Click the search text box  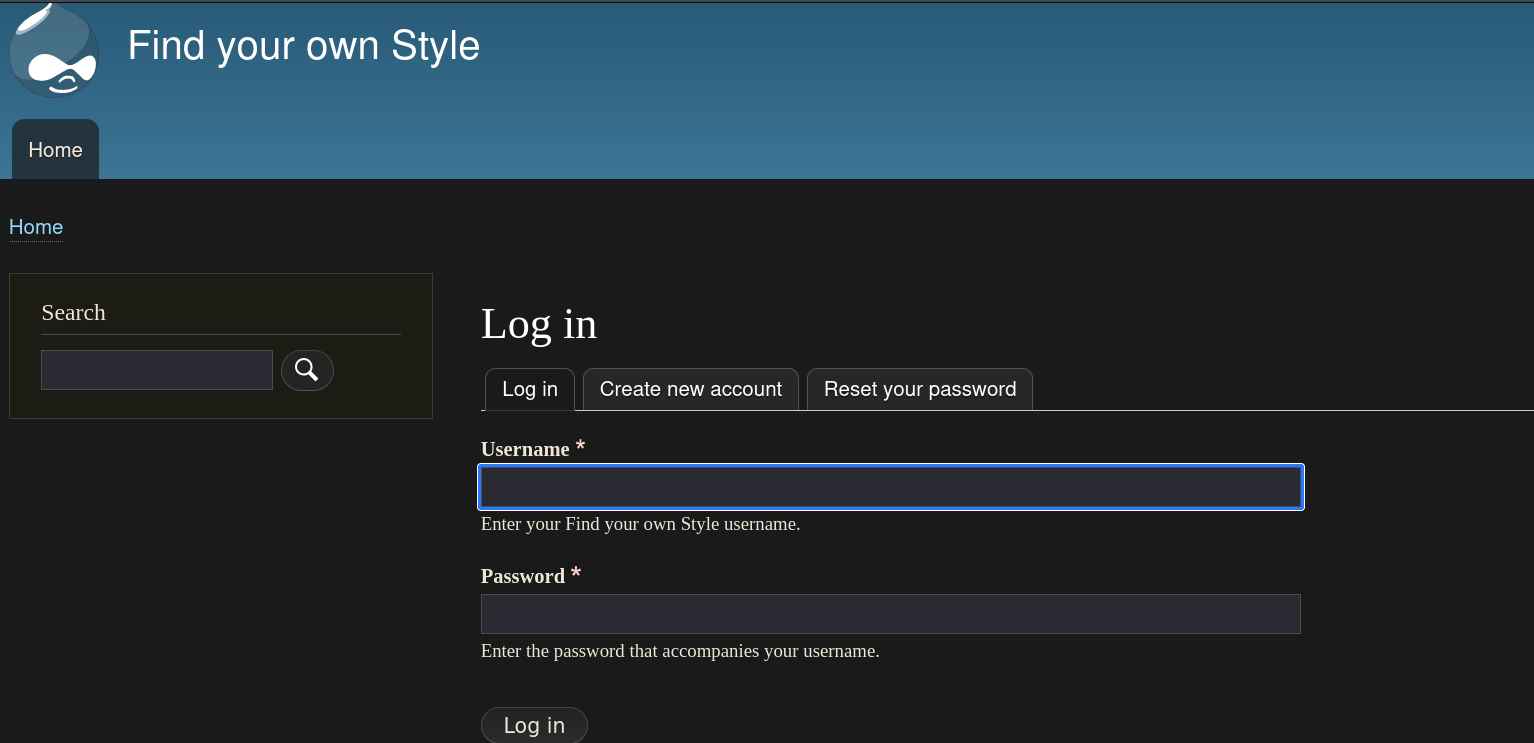156,370
